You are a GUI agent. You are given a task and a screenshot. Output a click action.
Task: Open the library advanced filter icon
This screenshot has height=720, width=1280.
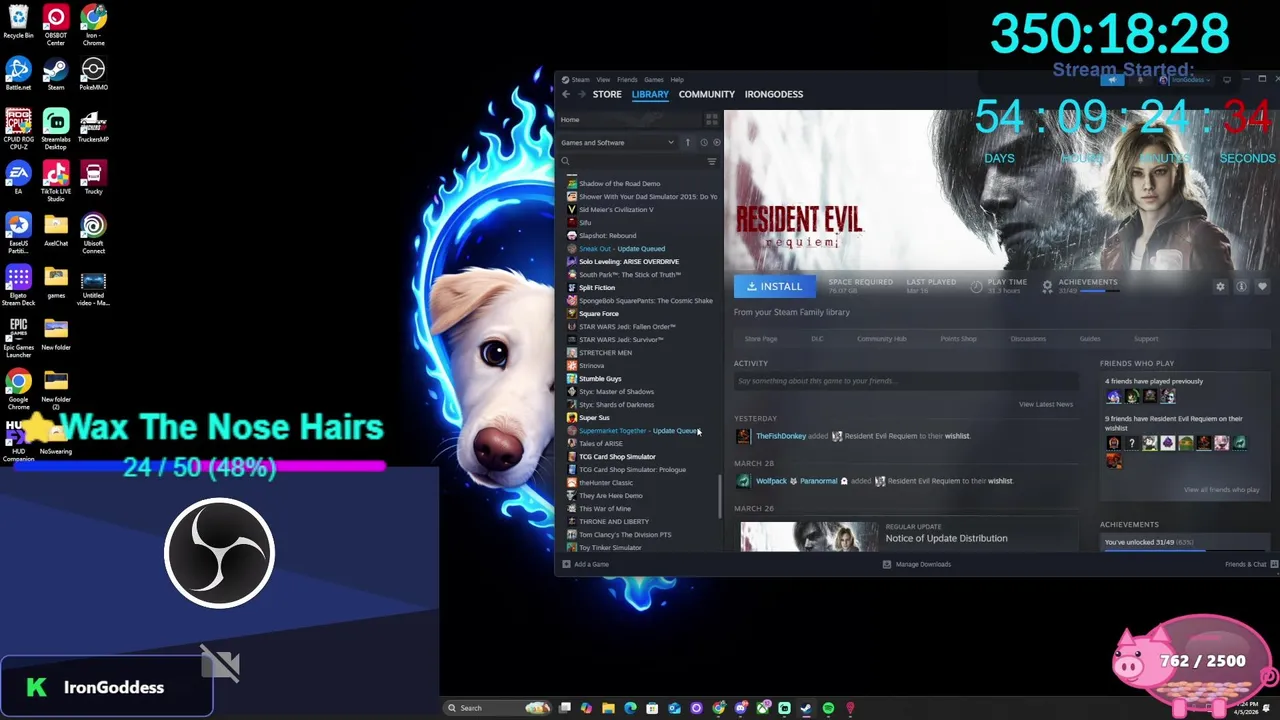(x=712, y=161)
